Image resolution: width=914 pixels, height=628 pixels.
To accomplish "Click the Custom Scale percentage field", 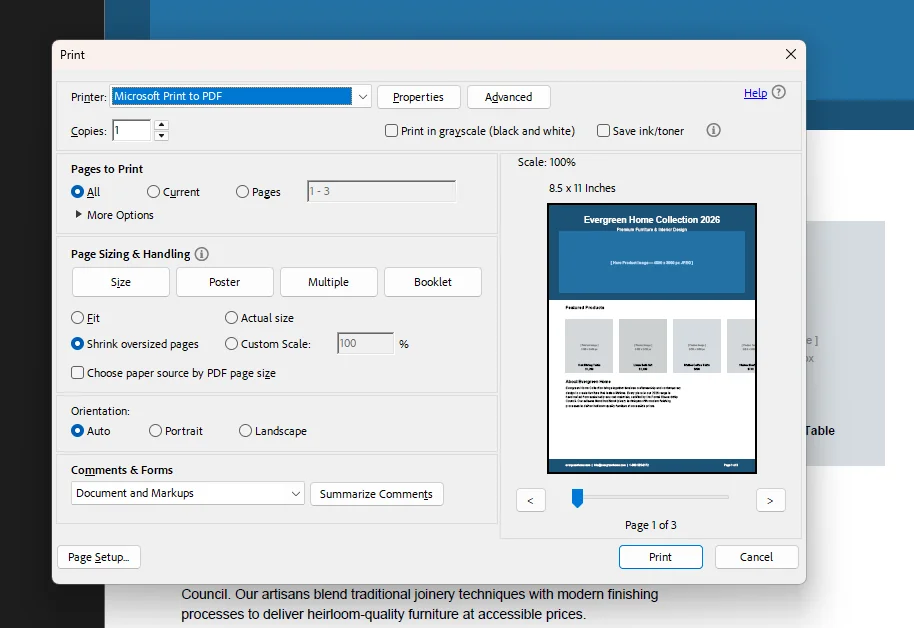I will tap(365, 343).
